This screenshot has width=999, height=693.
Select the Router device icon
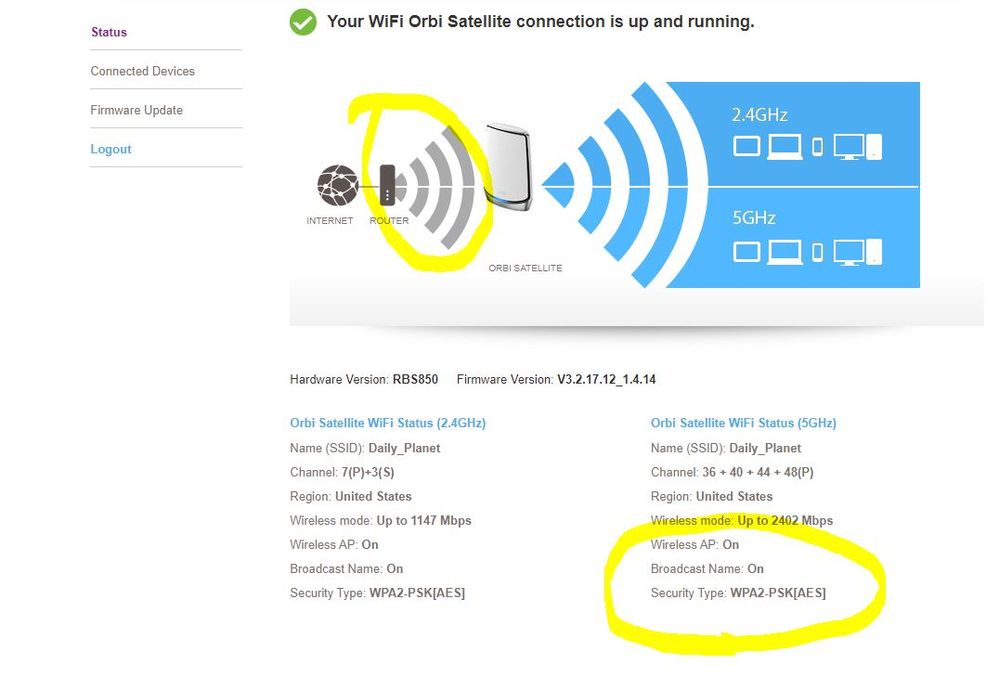[388, 184]
